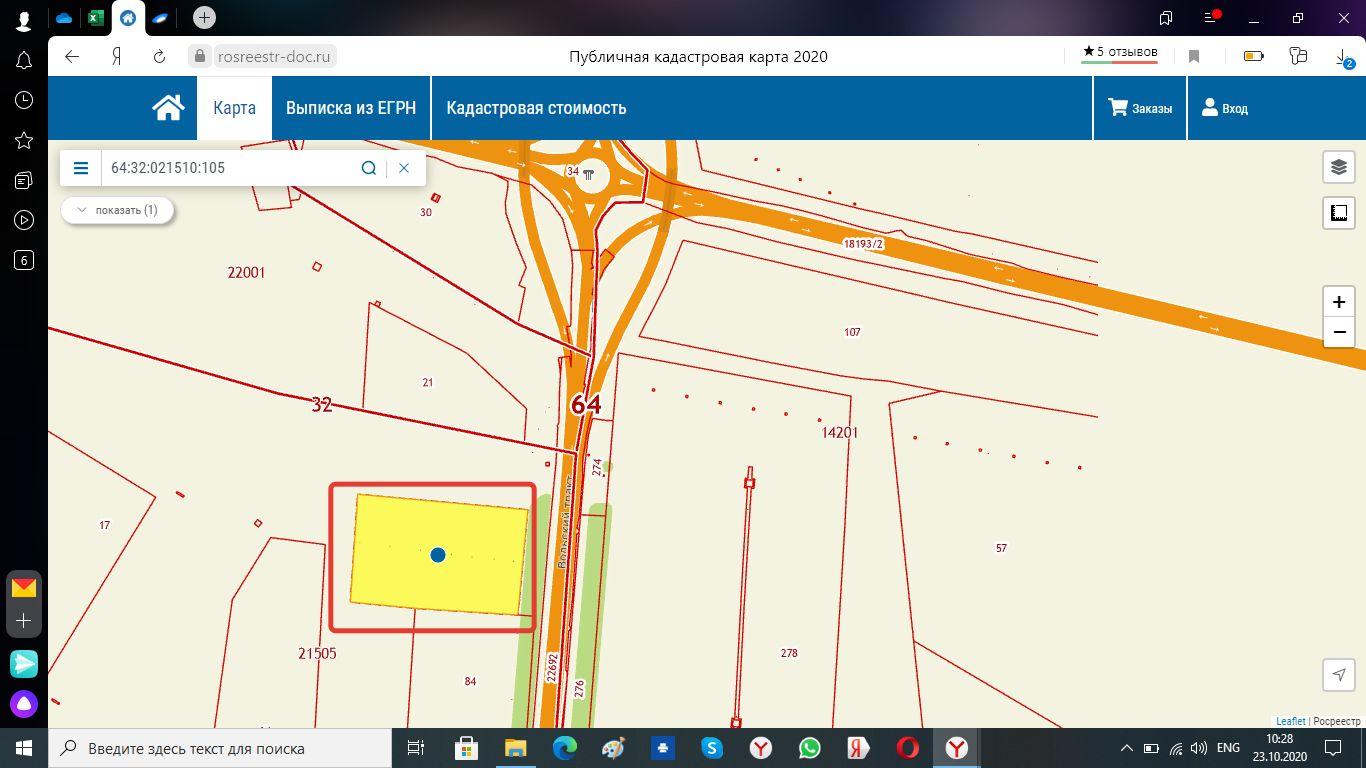
Task: Click the blue marker on the yellow parcel
Action: pyautogui.click(x=437, y=555)
